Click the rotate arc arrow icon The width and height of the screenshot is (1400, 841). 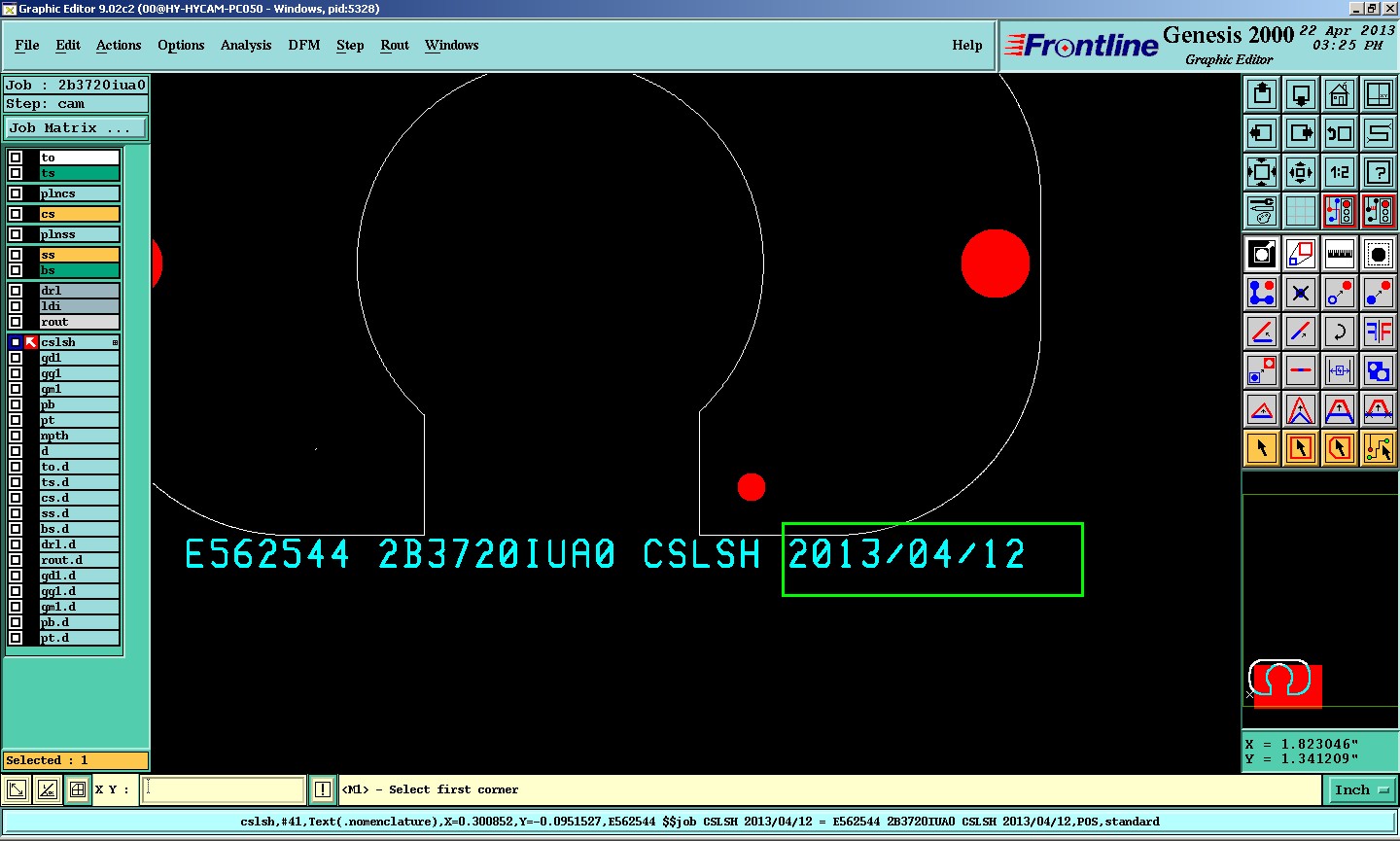pos(1340,332)
